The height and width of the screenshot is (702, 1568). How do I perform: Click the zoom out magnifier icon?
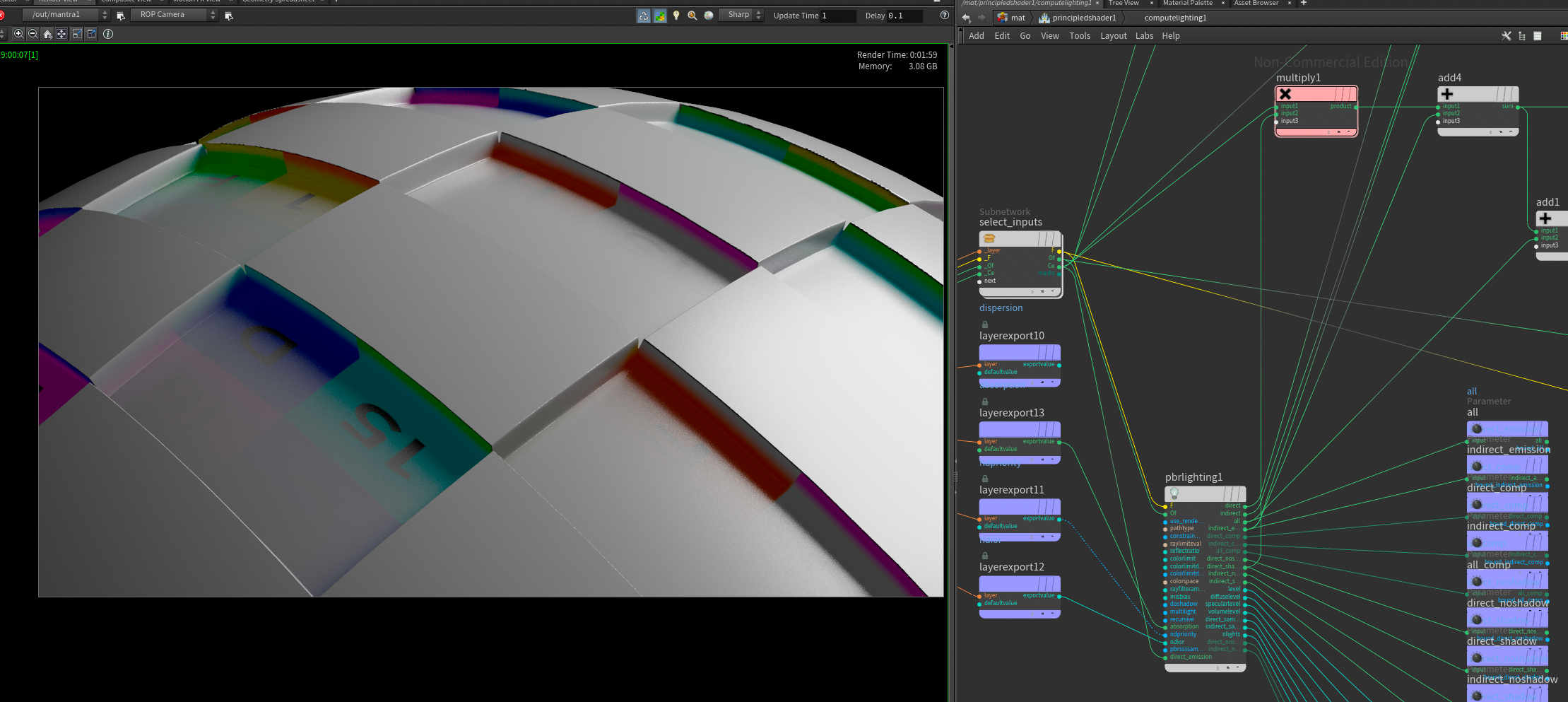click(33, 34)
